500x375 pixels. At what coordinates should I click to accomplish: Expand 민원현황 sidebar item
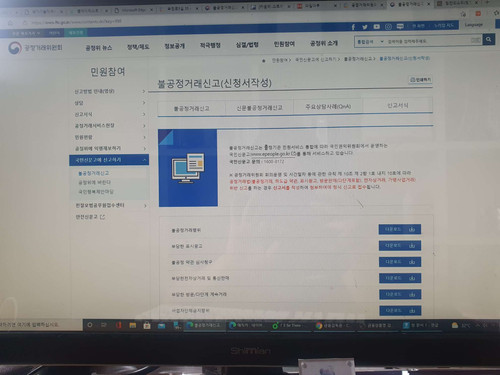(109, 137)
